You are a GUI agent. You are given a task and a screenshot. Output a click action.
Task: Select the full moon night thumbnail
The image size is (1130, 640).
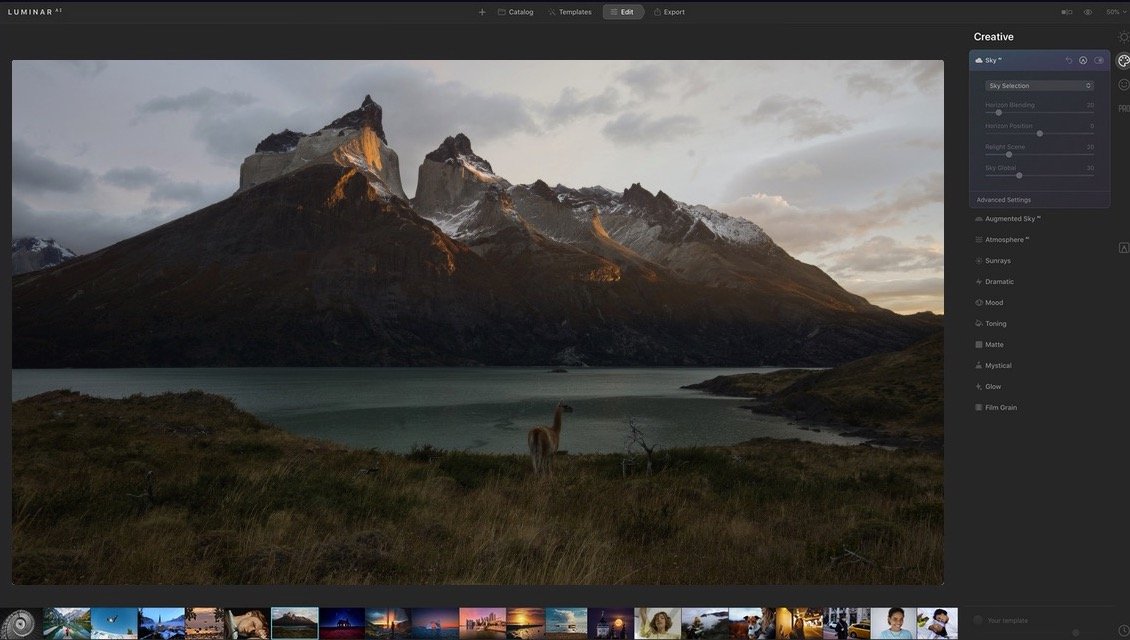click(x=610, y=623)
